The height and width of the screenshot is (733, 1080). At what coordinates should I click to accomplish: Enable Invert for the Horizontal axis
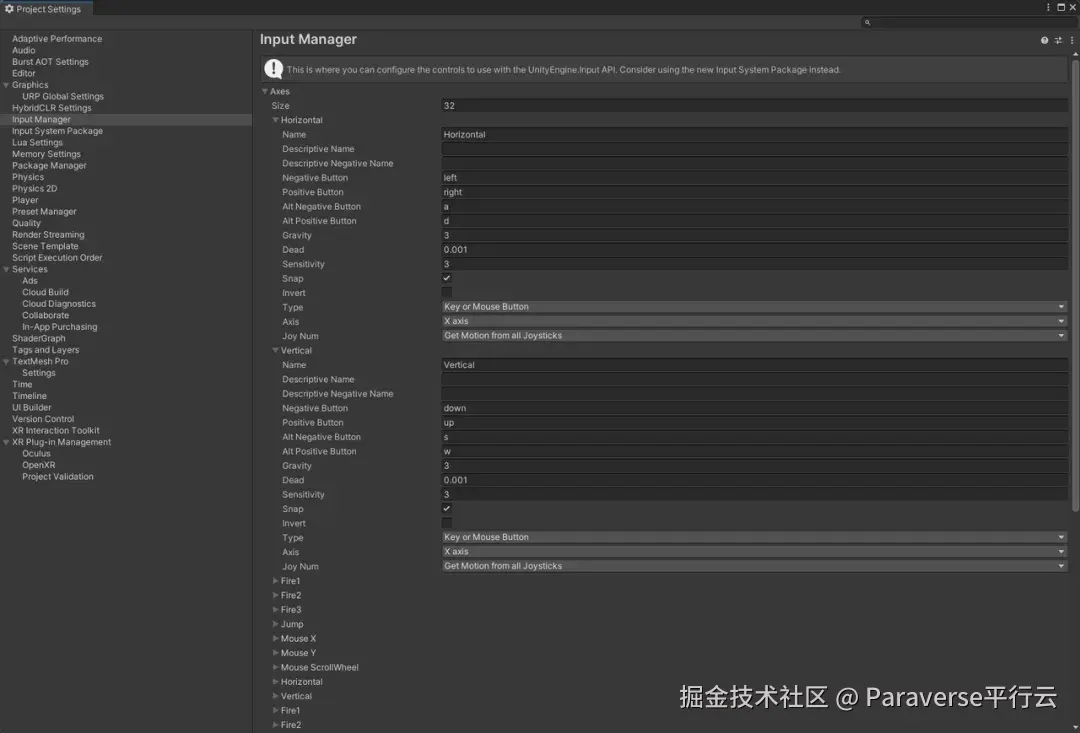pyautogui.click(x=447, y=293)
